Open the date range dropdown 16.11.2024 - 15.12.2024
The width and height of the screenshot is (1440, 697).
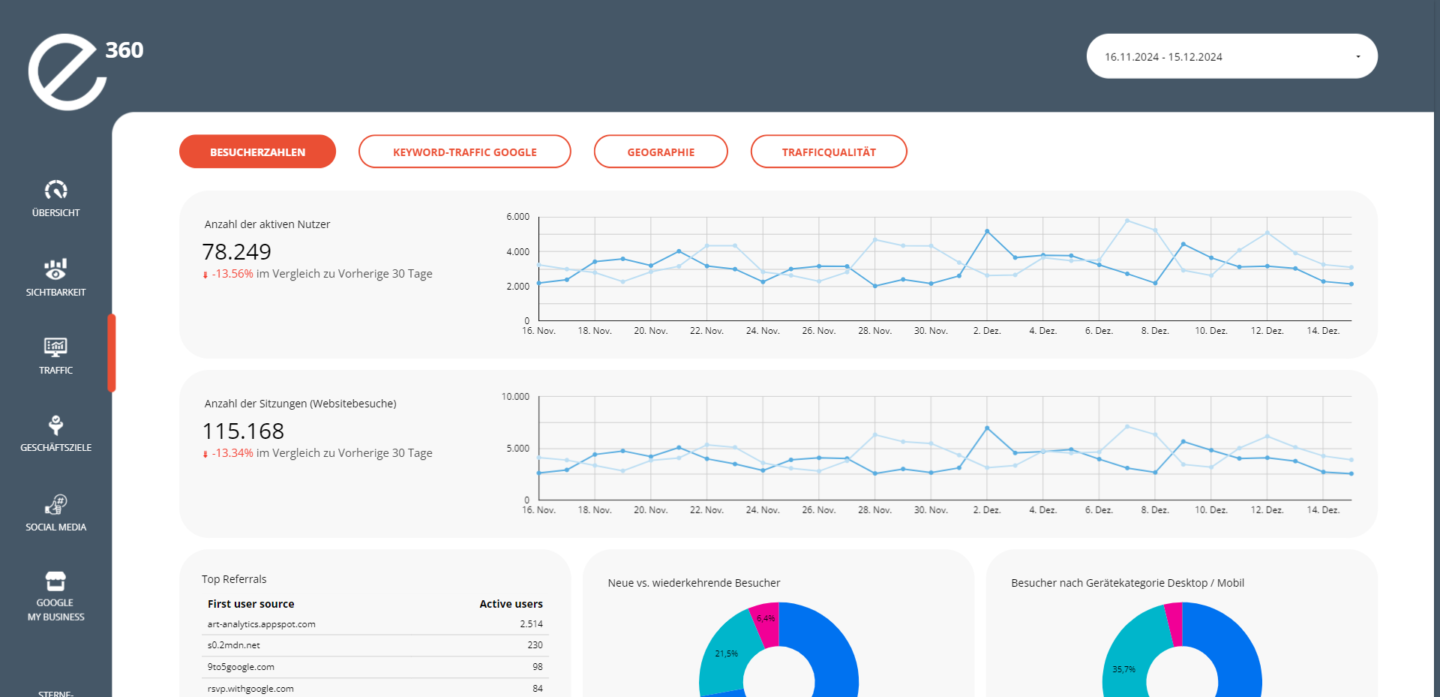click(x=1231, y=57)
